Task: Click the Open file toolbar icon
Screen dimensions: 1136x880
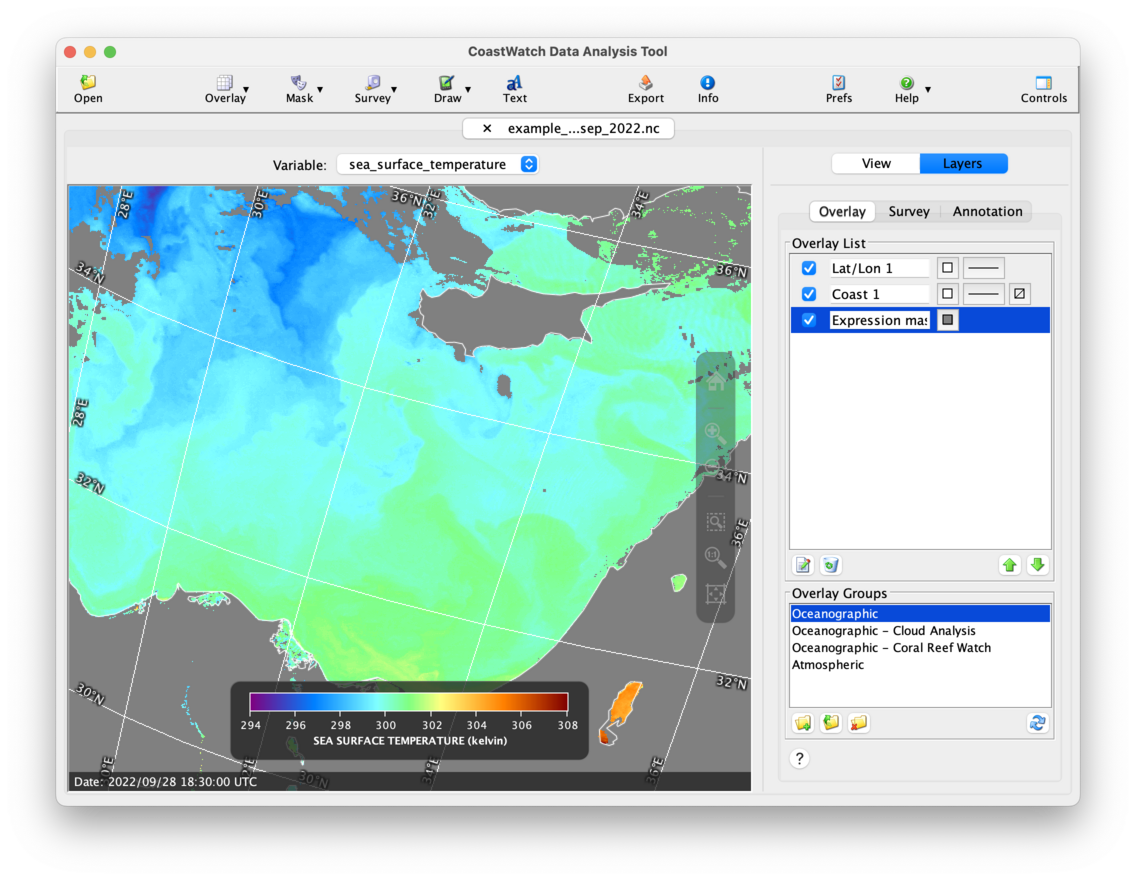Action: point(88,84)
